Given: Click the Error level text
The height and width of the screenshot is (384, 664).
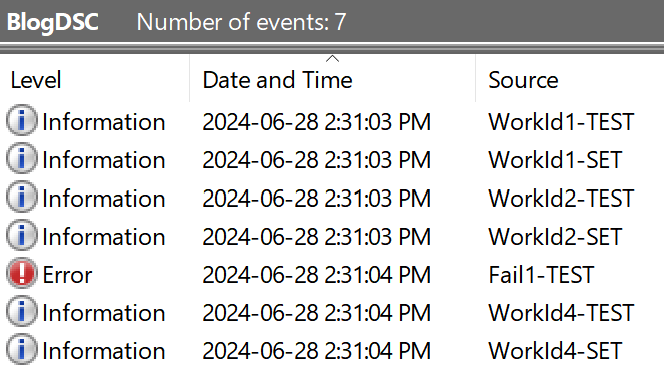Looking at the screenshot, I should (67, 275).
